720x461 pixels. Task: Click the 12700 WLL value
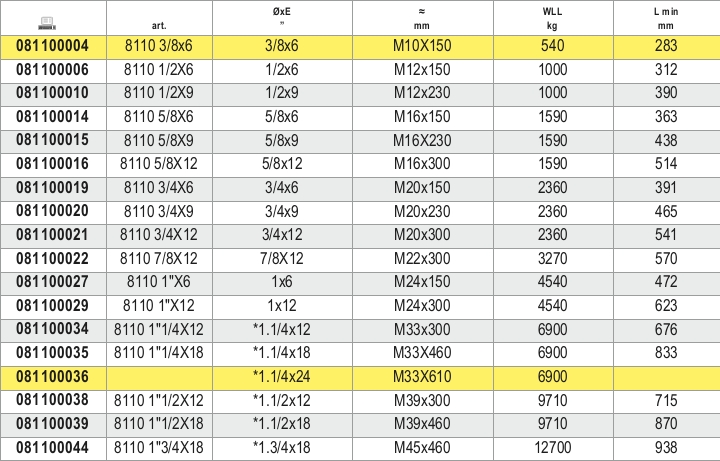coord(552,447)
